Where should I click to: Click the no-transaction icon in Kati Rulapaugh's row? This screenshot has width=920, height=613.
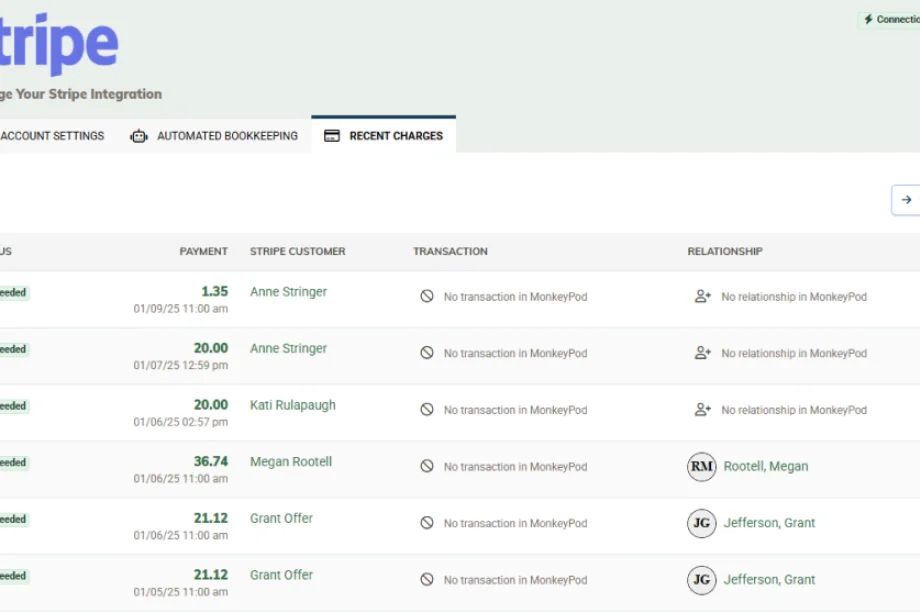427,409
